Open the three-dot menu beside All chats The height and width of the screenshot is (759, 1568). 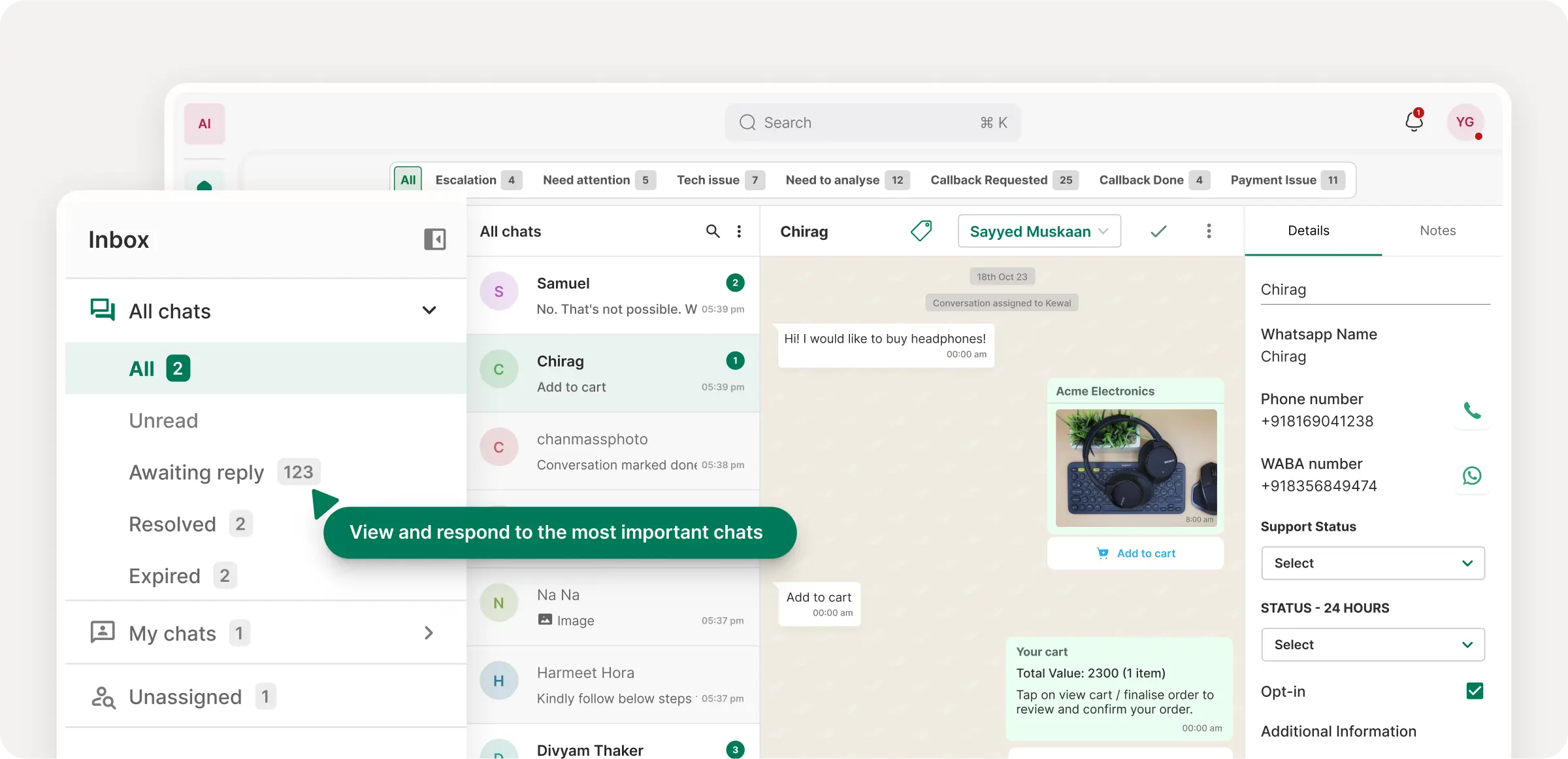739,231
